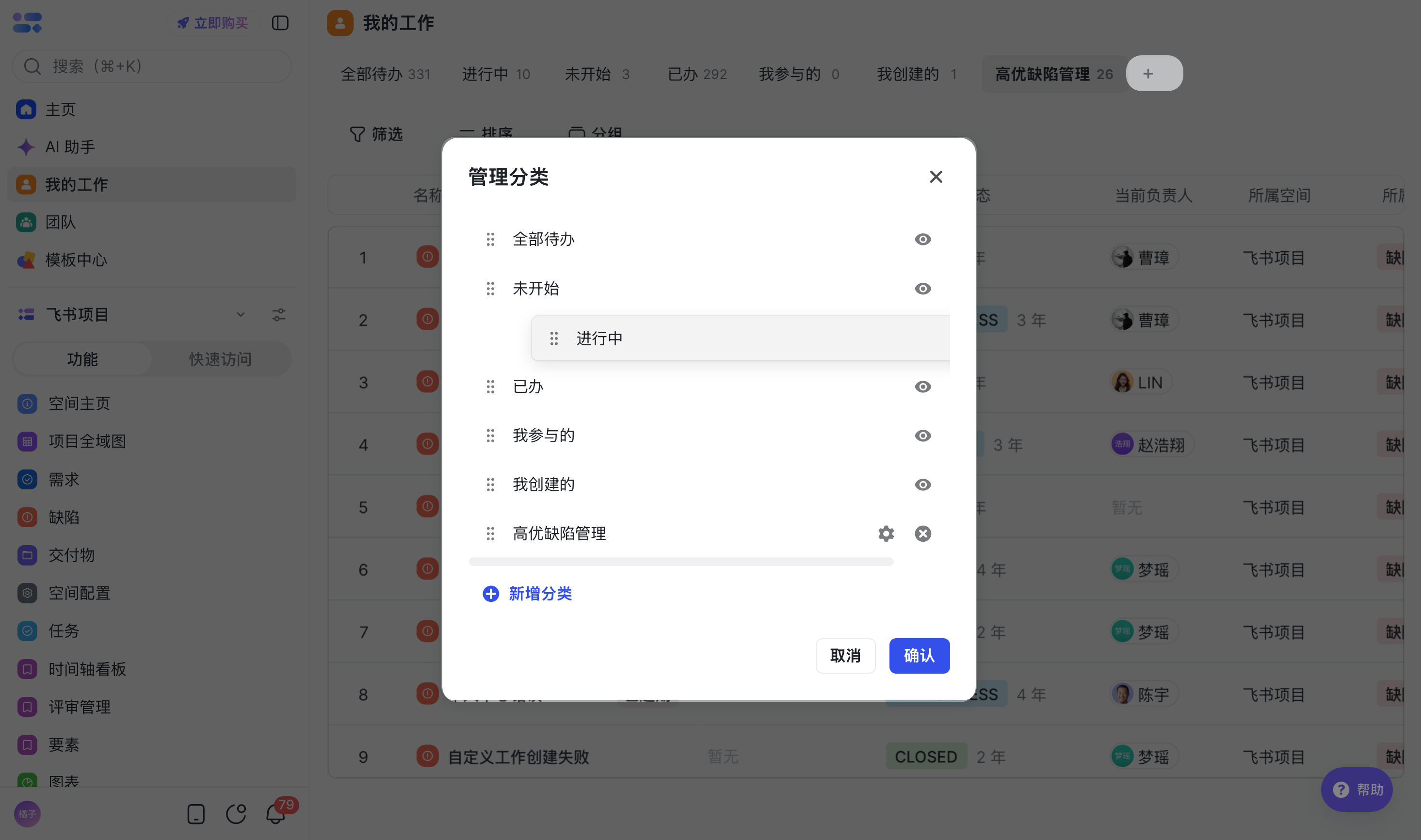Click drag handle of 高优缺陷管理 row
This screenshot has height=840, width=1421.
[490, 533]
